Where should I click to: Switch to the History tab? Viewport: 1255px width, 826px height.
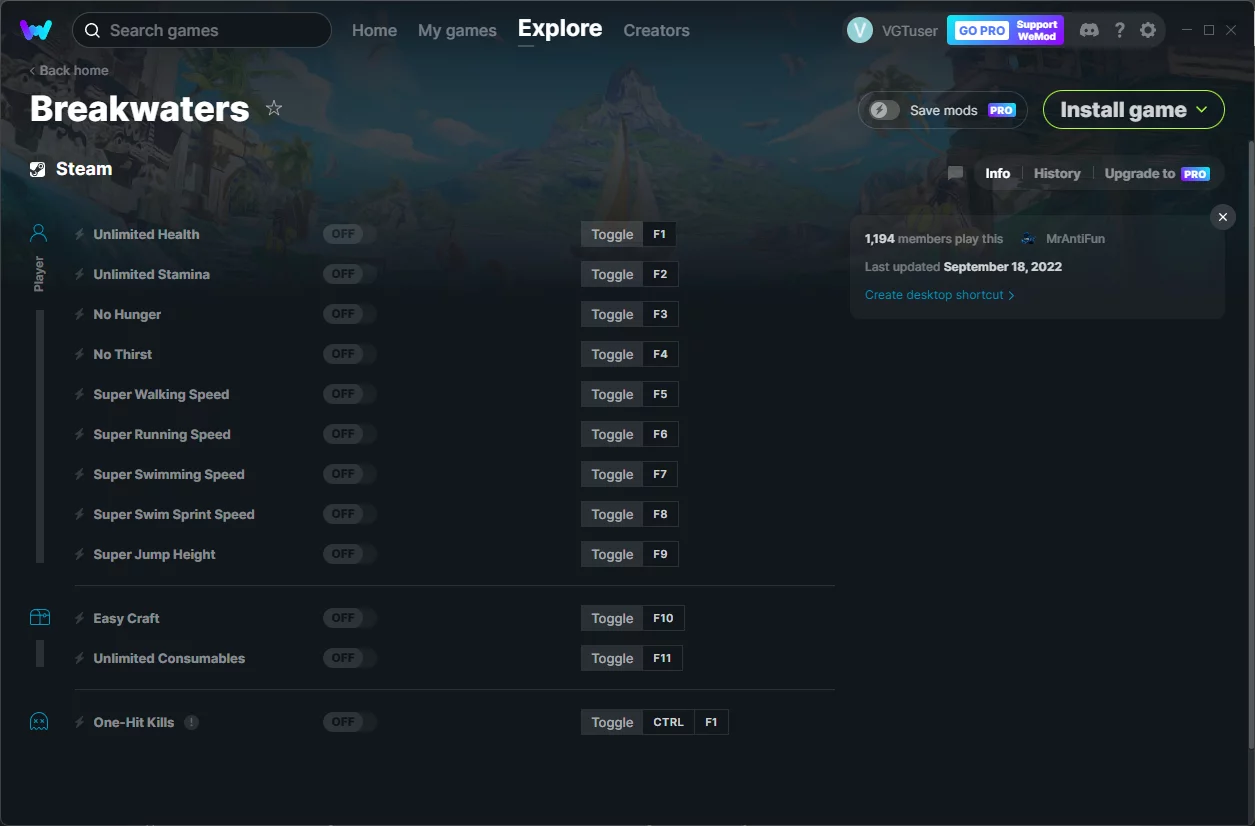(1057, 173)
